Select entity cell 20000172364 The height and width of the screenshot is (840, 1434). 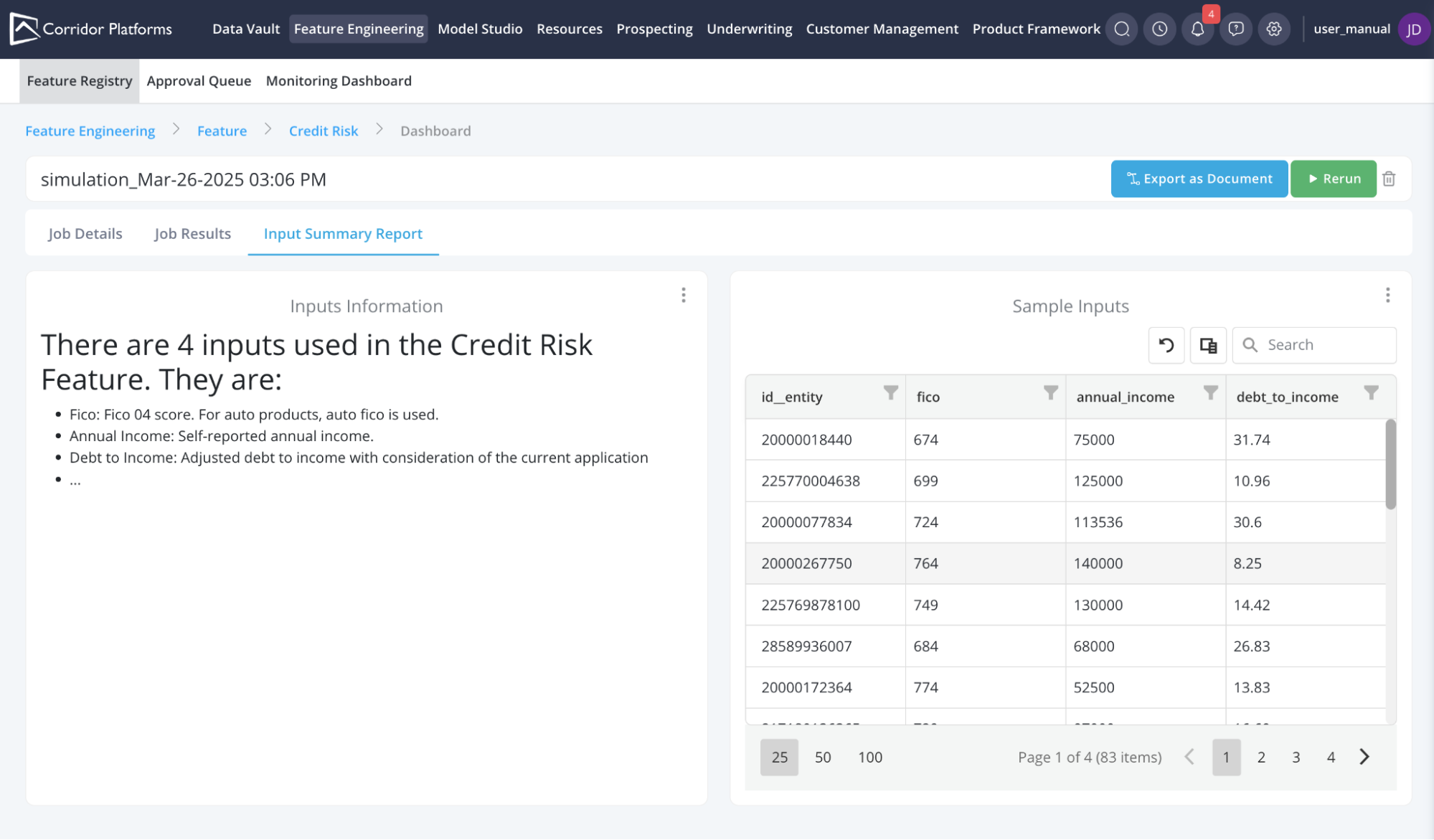tap(826, 687)
